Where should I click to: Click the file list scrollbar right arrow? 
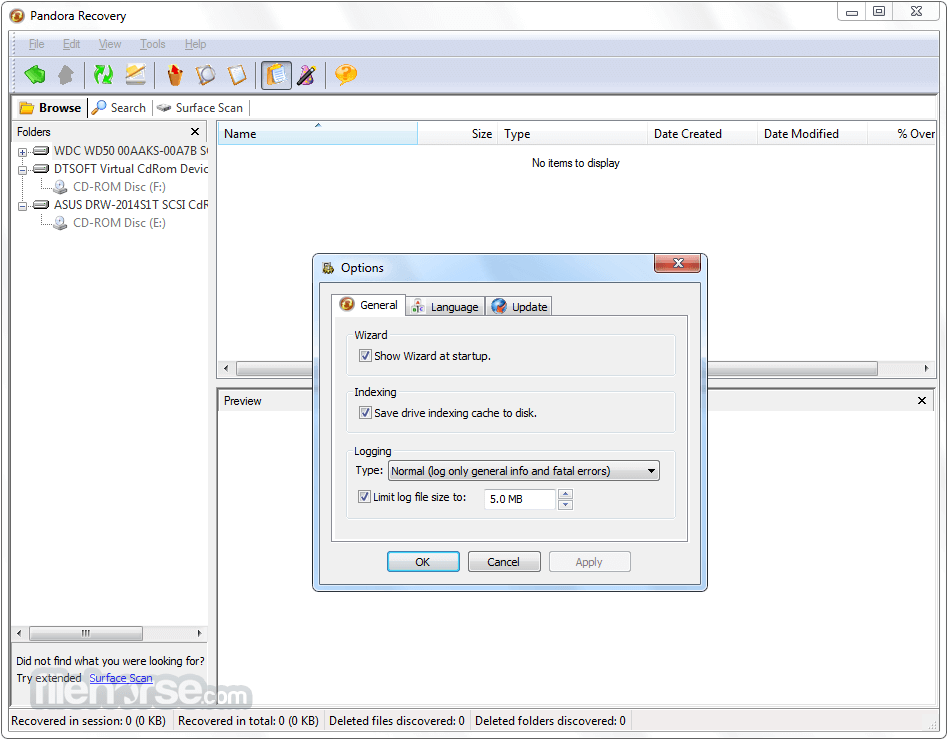[926, 368]
